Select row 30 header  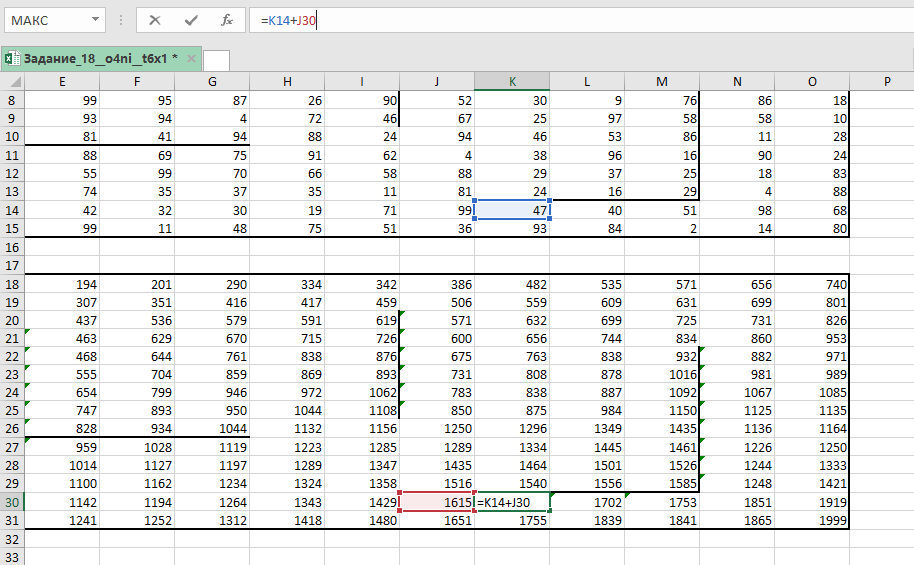12,503
